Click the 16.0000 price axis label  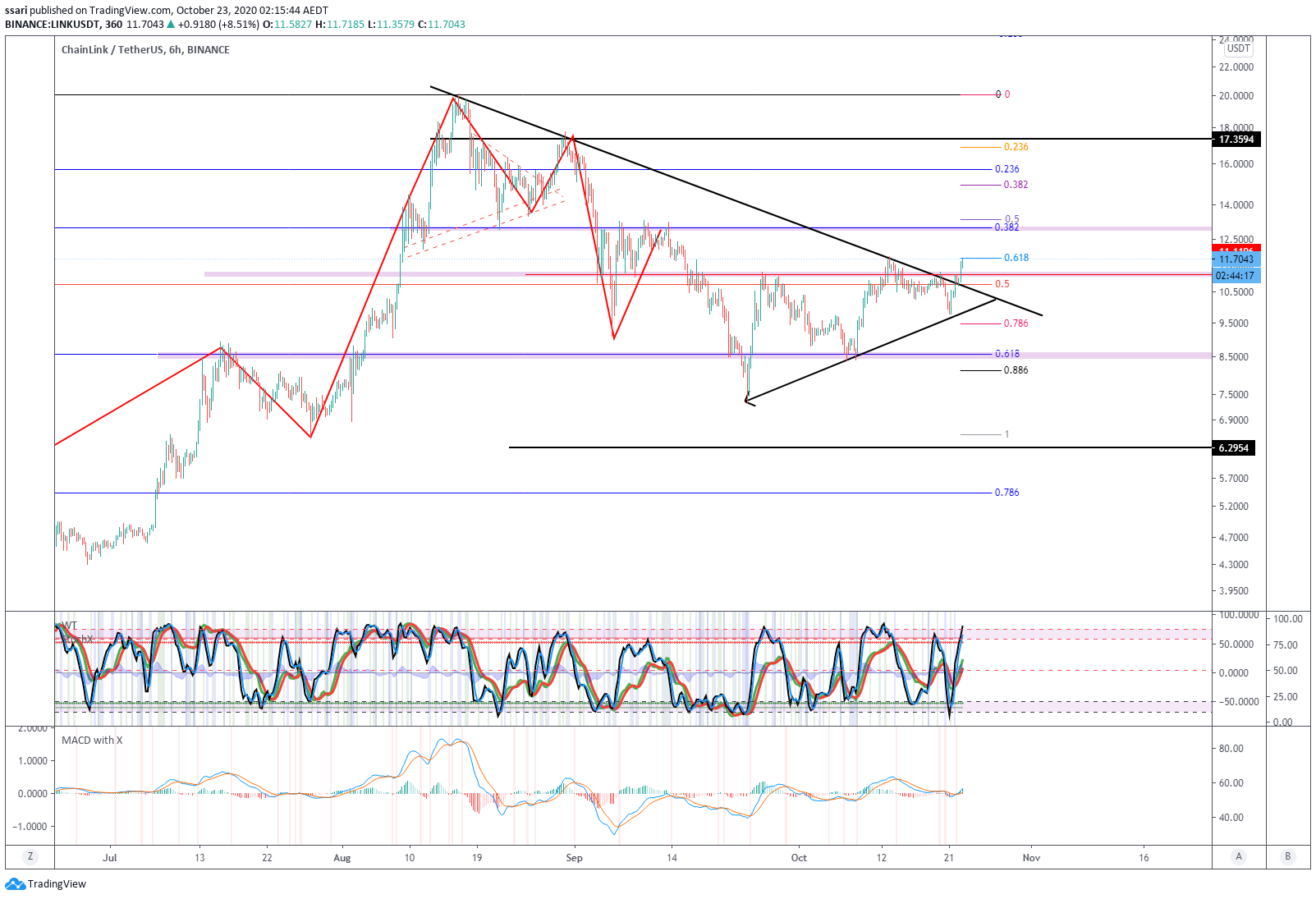tap(1236, 164)
